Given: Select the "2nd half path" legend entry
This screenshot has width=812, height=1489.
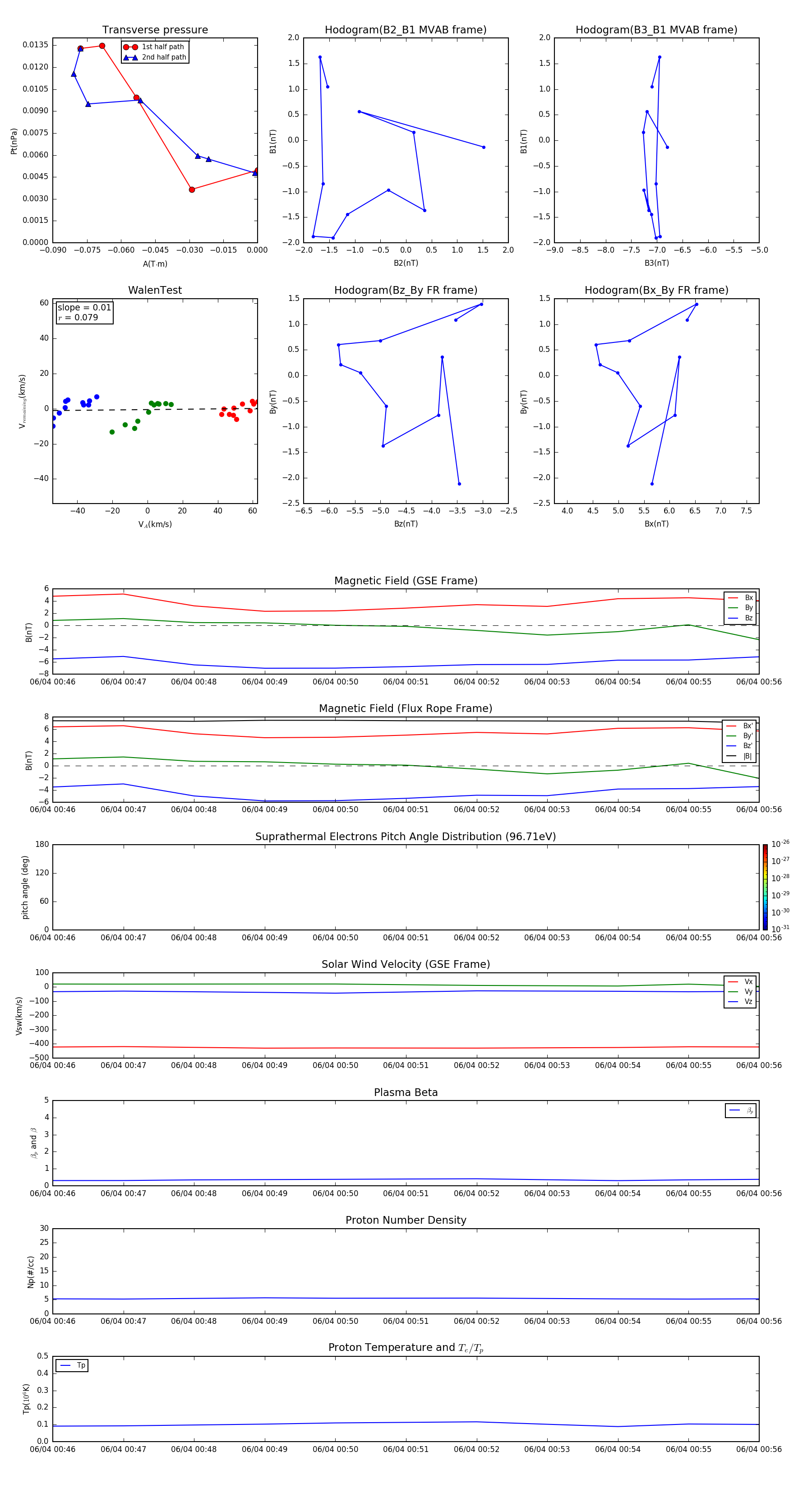Looking at the screenshot, I should [x=155, y=57].
